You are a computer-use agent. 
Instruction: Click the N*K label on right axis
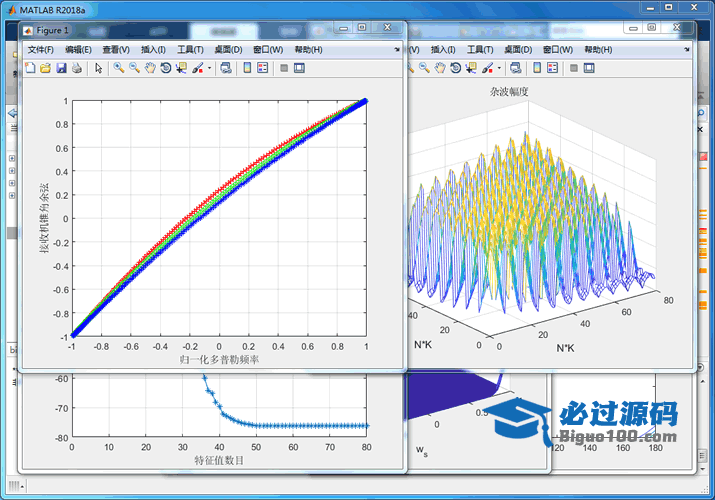pyautogui.click(x=565, y=348)
